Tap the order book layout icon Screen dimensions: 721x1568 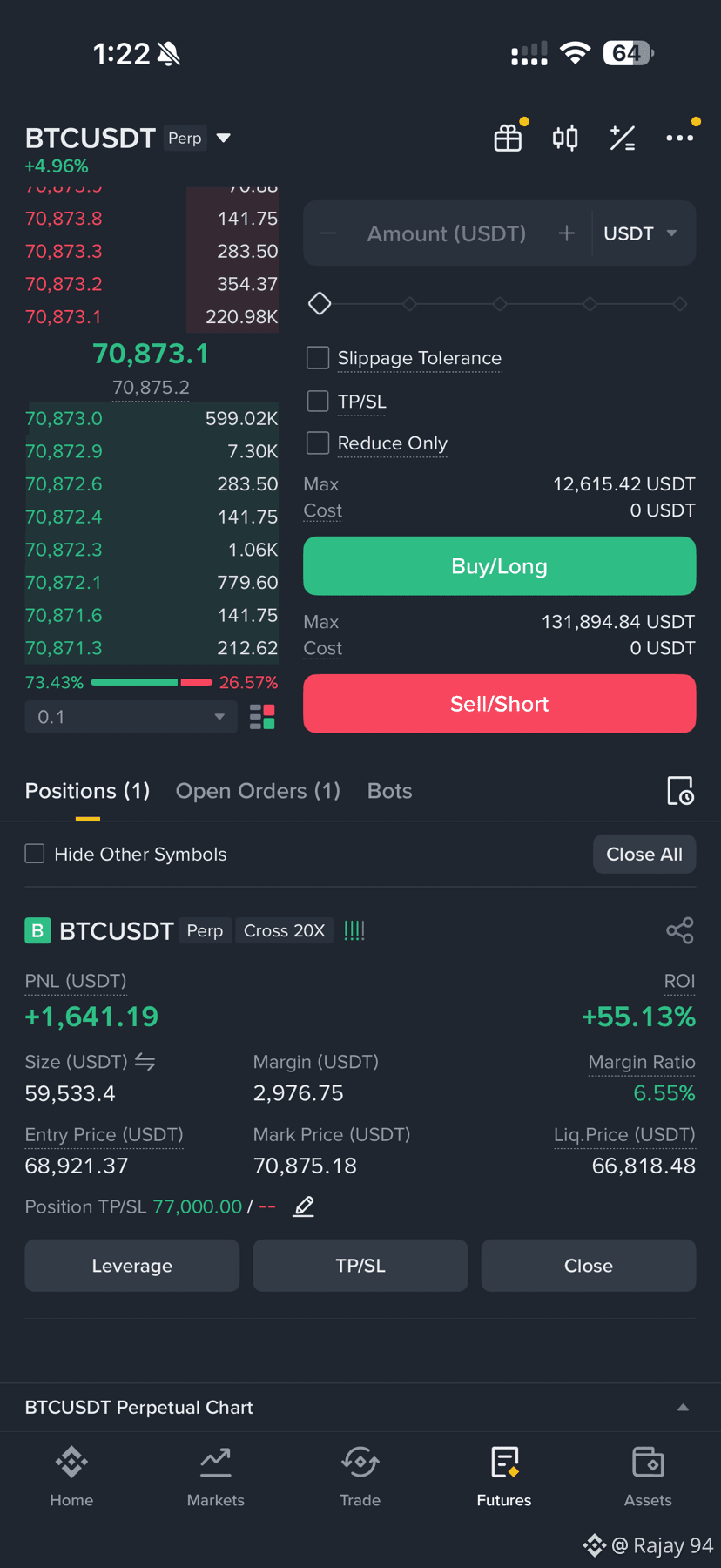pyautogui.click(x=262, y=717)
